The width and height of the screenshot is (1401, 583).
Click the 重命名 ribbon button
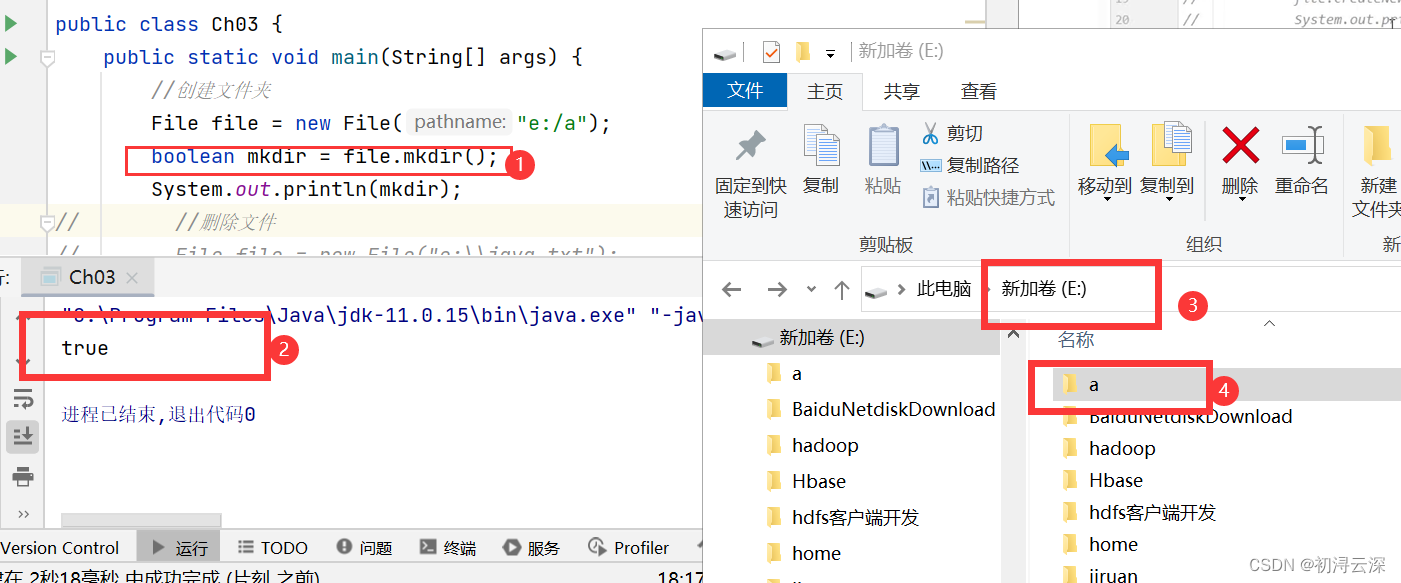1302,160
